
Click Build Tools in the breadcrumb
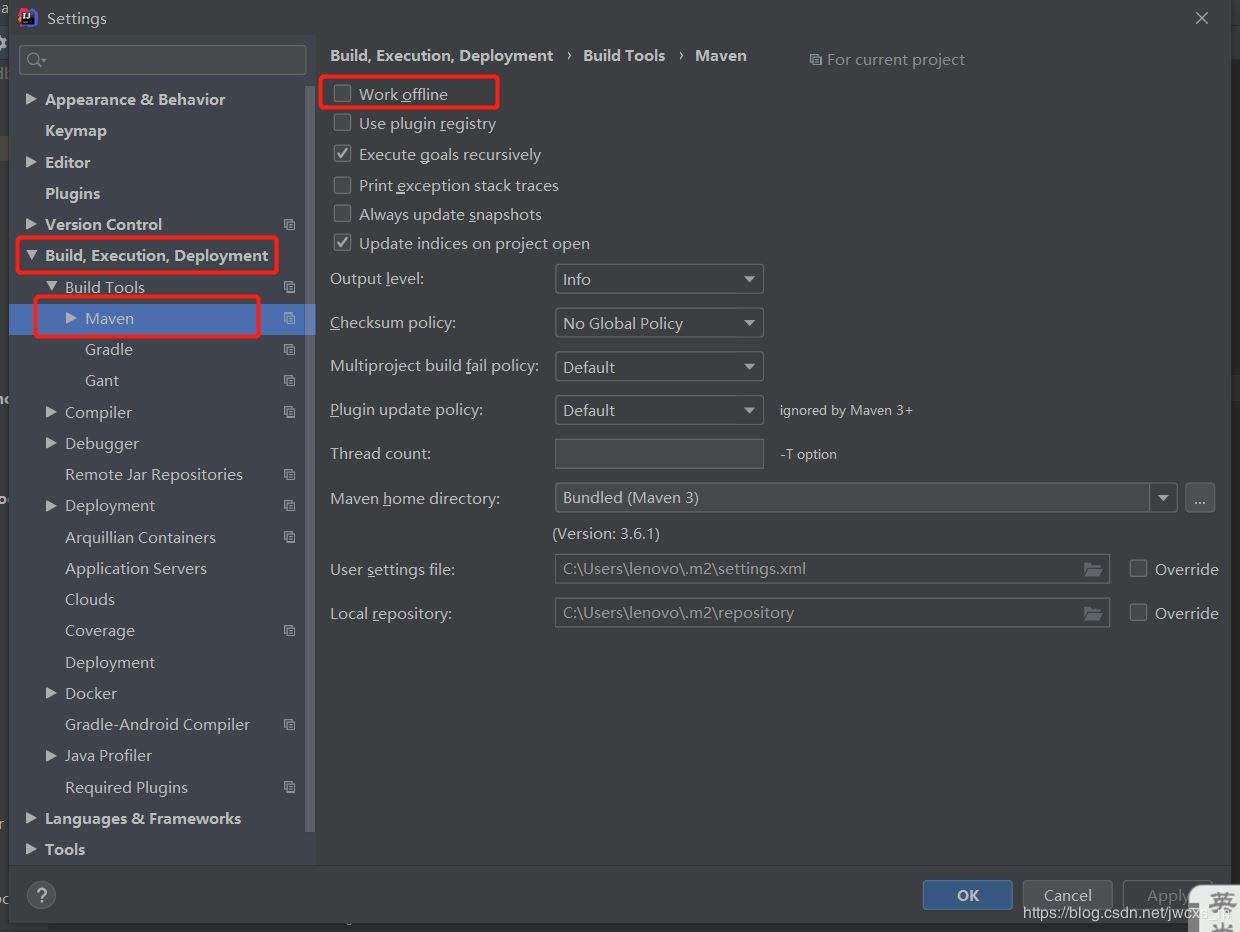click(x=624, y=56)
